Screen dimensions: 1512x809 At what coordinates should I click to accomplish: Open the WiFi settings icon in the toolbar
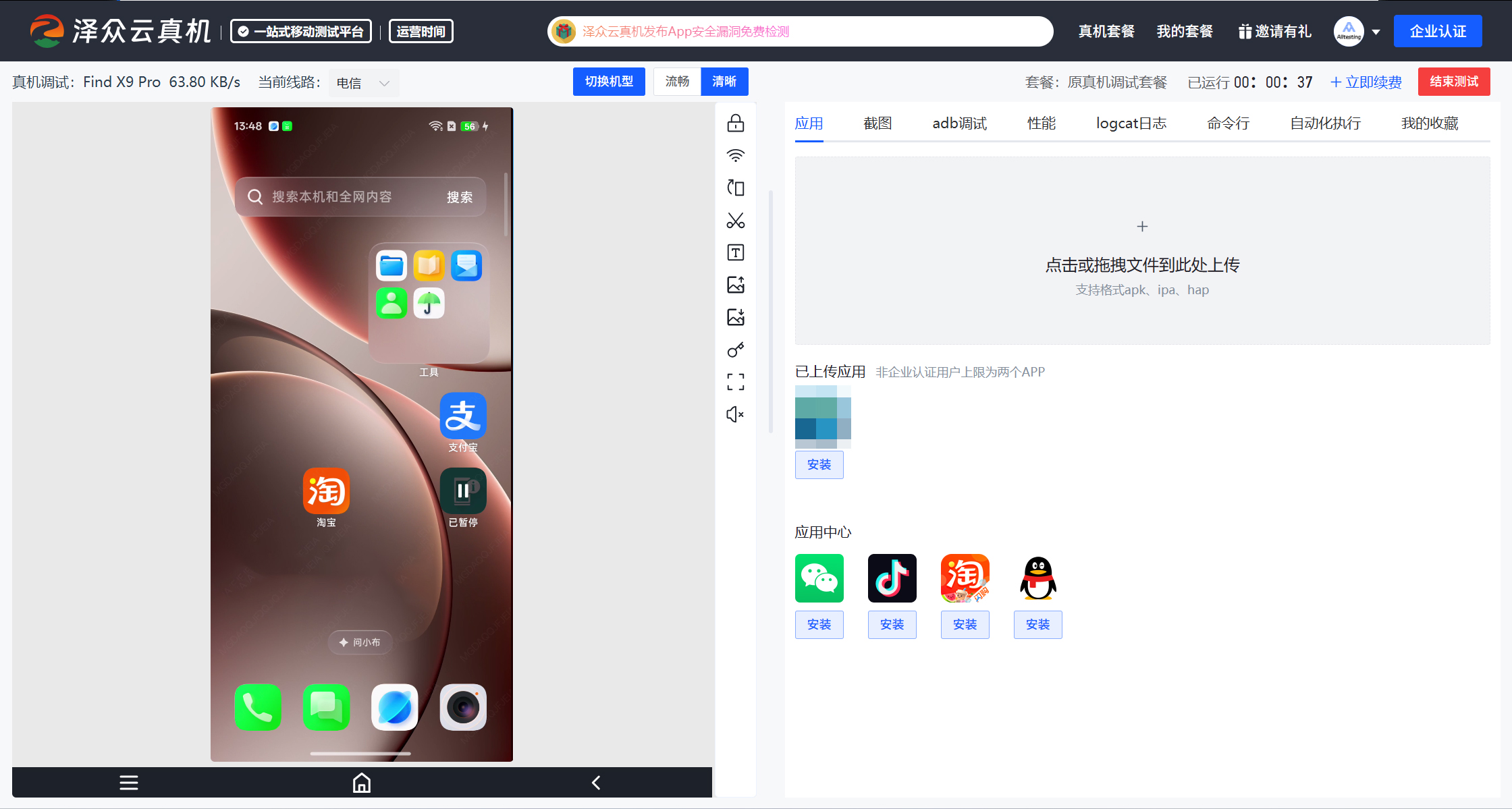pos(736,156)
